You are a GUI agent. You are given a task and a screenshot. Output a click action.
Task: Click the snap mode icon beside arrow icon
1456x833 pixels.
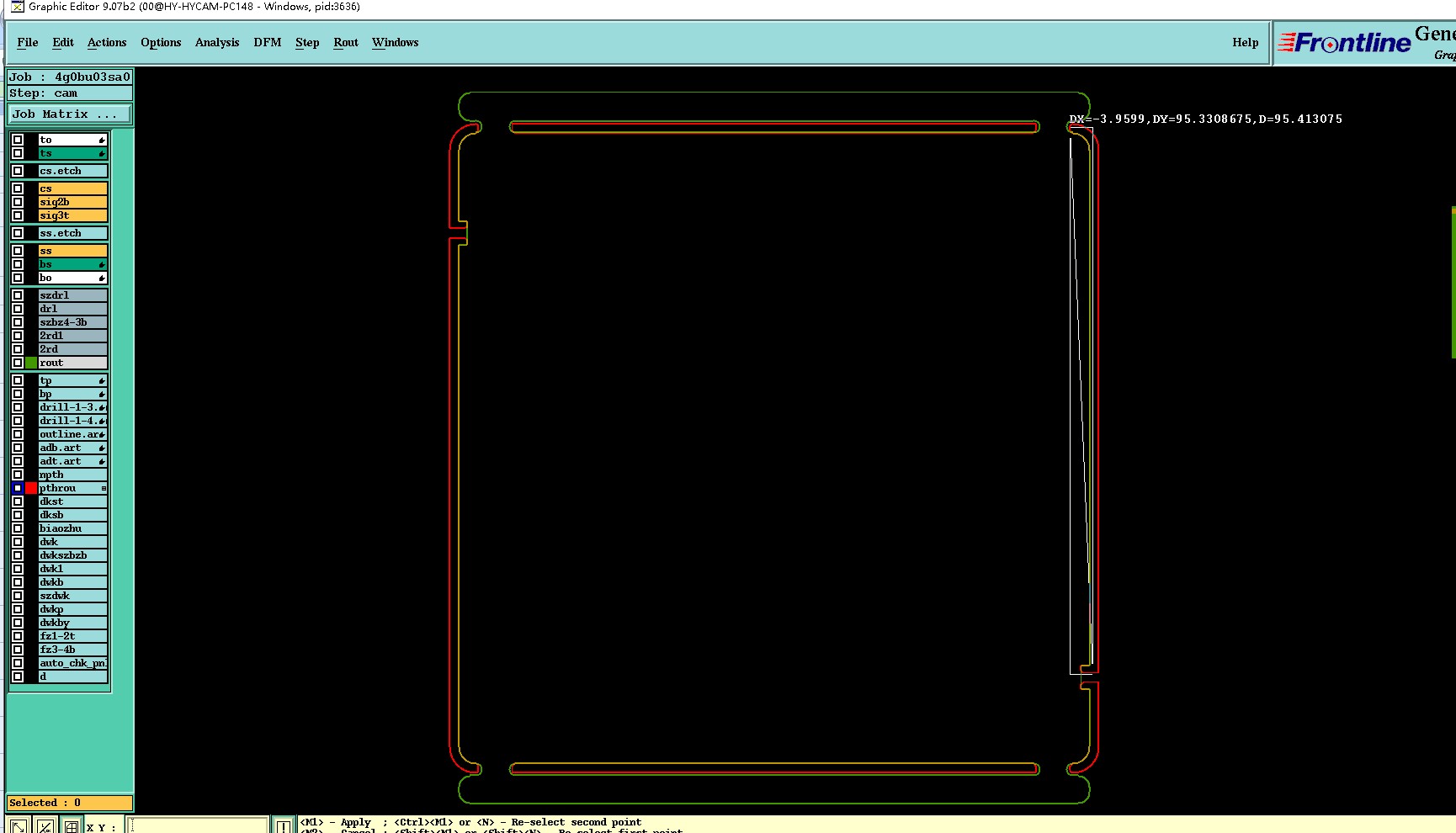(45, 825)
